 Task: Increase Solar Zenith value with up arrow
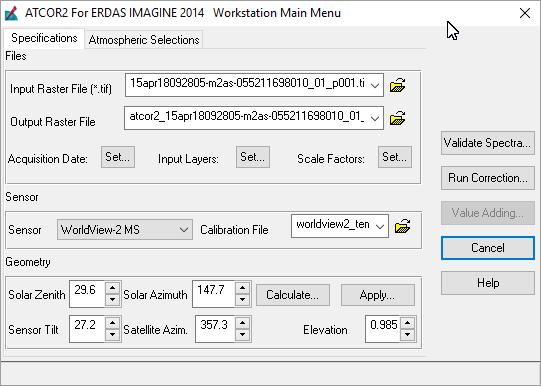pos(112,288)
